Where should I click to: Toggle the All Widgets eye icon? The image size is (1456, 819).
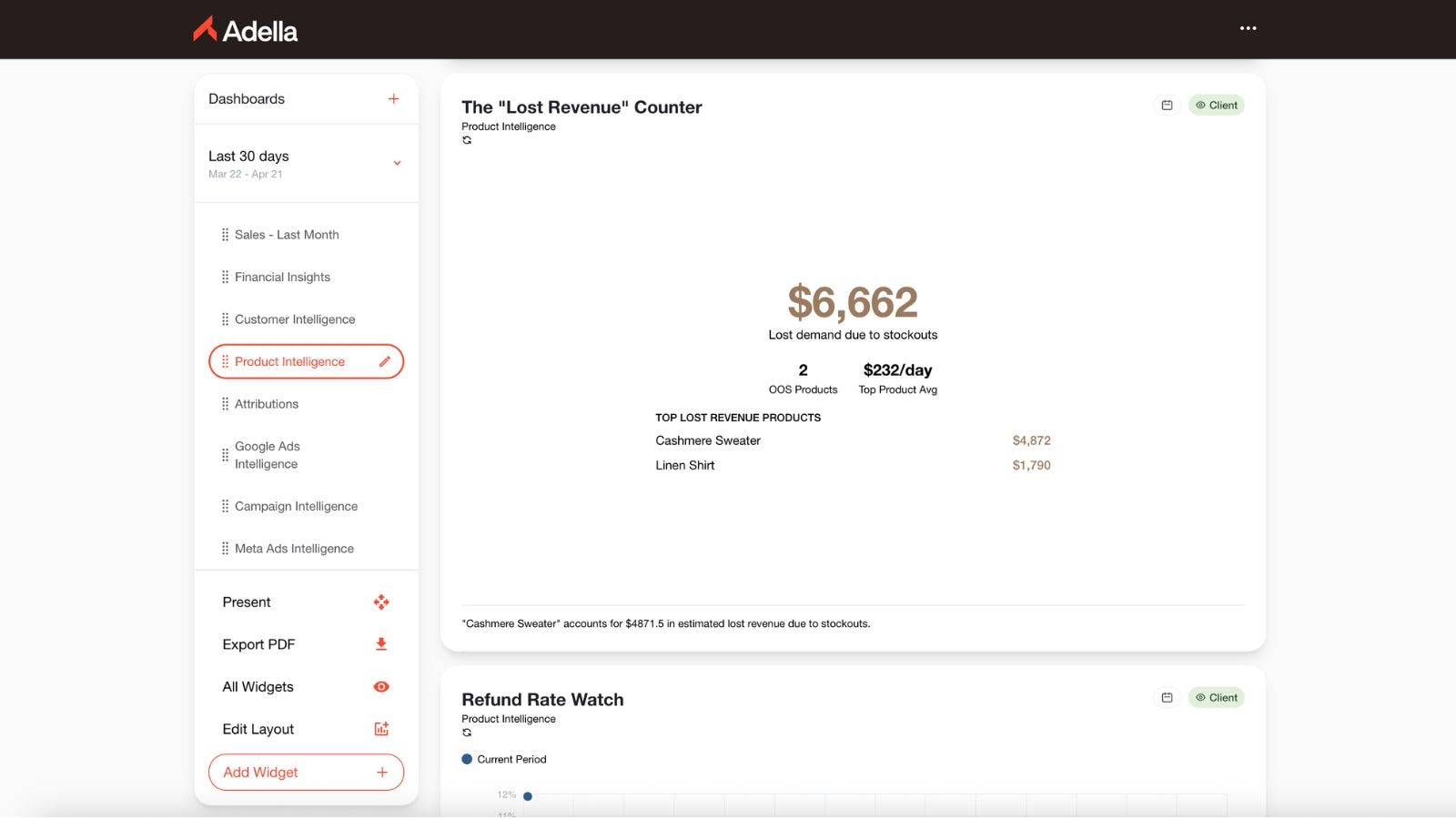(381, 687)
